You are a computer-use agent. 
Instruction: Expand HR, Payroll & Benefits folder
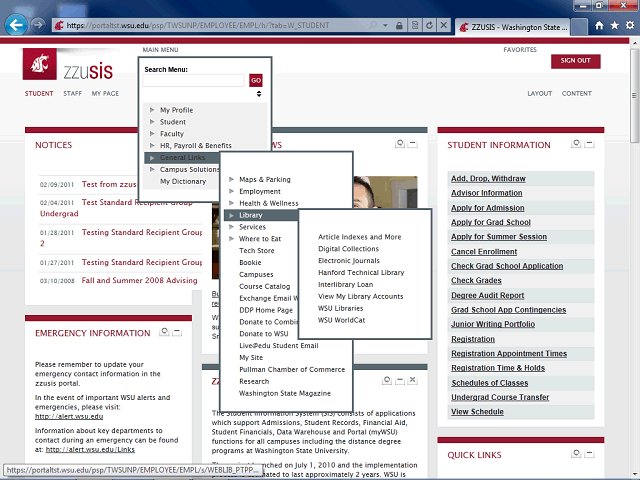pyautogui.click(x=152, y=145)
